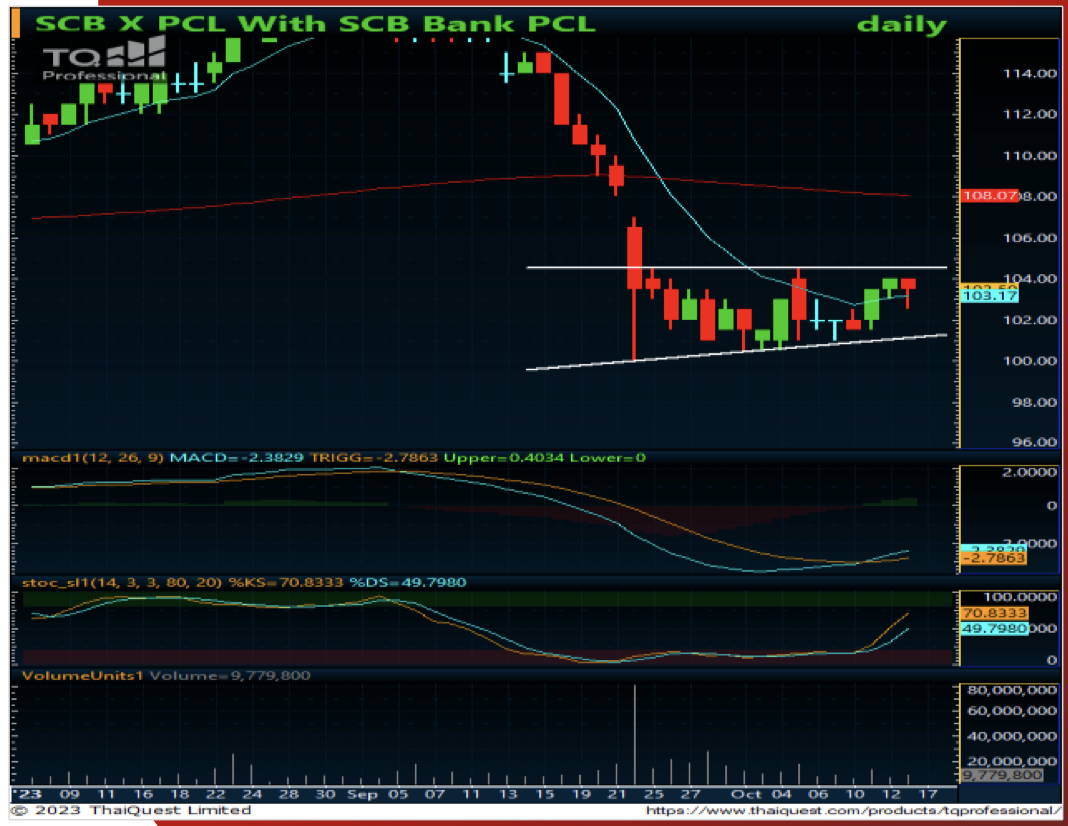Select the orange 70.8333 stochastic axis tag

[x=994, y=613]
